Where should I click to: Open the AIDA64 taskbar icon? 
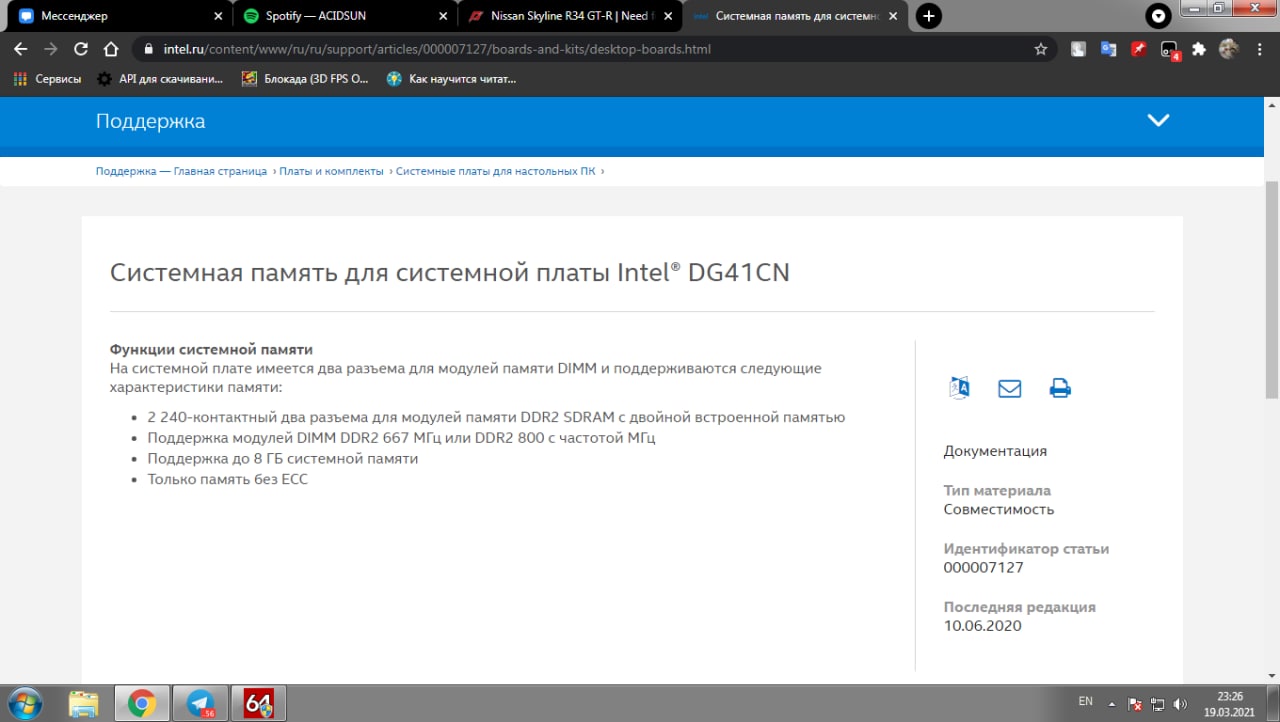click(x=258, y=704)
